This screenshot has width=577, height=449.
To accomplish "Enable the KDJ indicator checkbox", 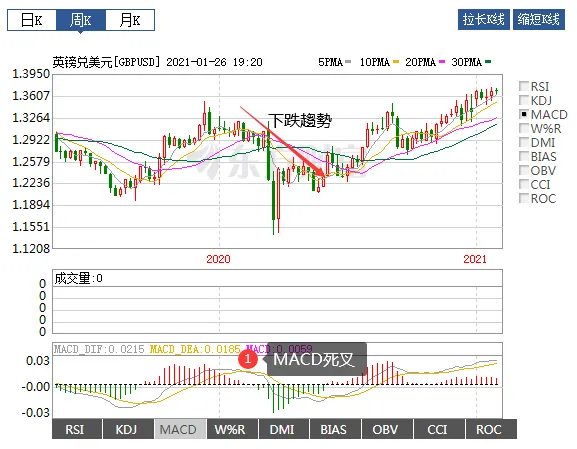I will (524, 100).
